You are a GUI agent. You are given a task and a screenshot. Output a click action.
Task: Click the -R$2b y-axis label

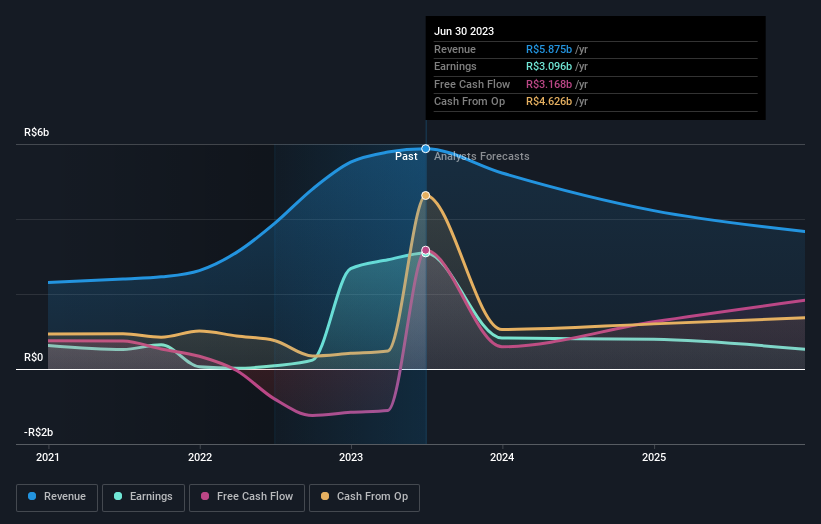[38, 432]
